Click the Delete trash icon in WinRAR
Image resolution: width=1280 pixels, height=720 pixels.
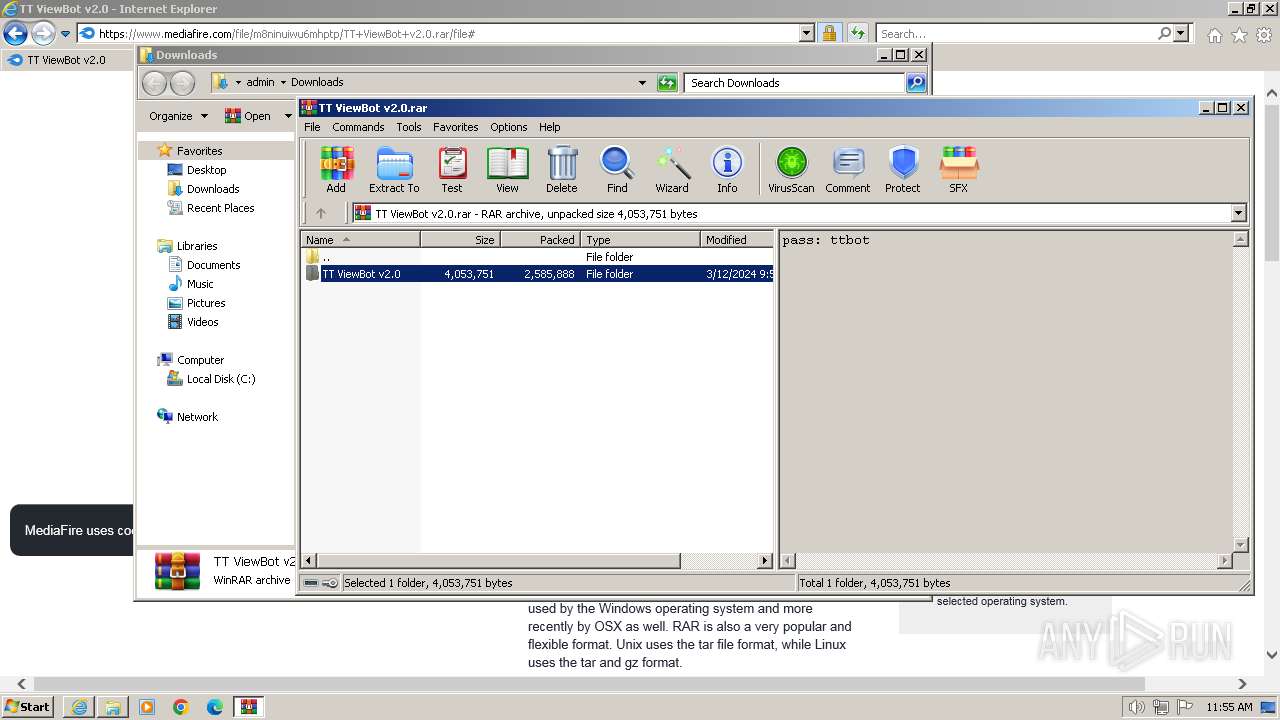(x=562, y=169)
